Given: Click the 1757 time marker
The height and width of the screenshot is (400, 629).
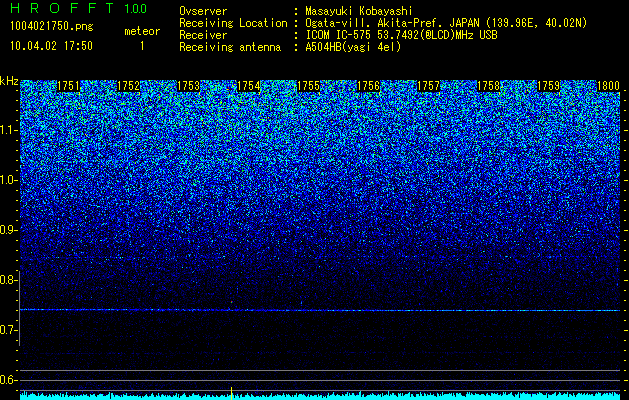Looking at the screenshot, I should 428,86.
